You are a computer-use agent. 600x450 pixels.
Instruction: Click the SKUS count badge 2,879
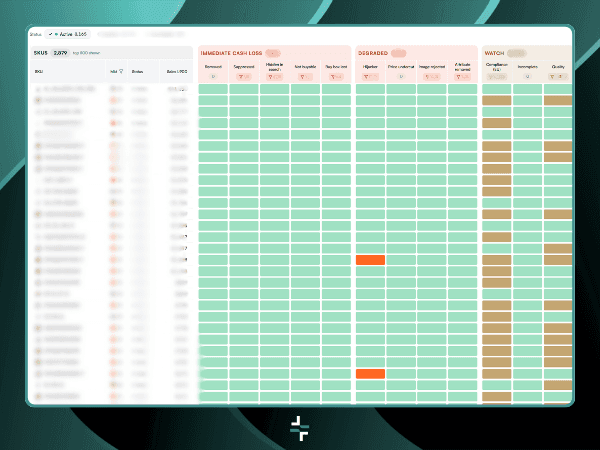[x=60, y=53]
